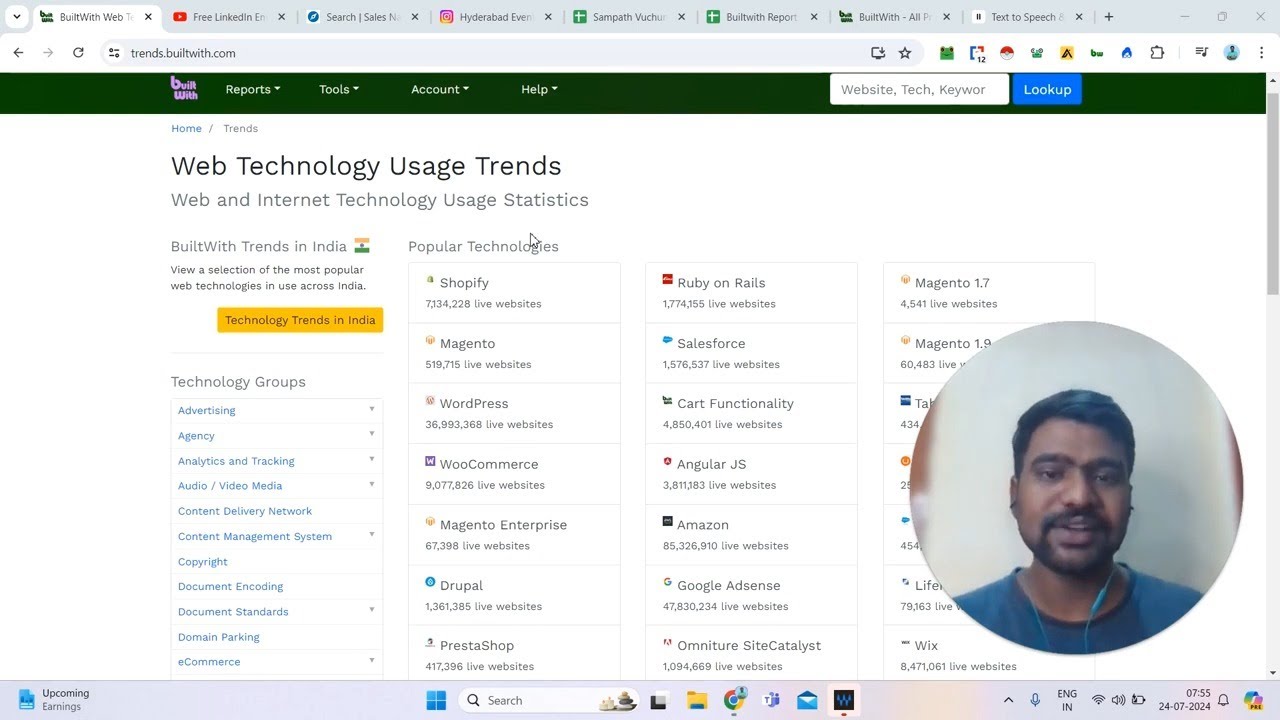Open the Upcoming Earnings widget
Viewport: 1280px width, 720px height.
tap(54, 700)
